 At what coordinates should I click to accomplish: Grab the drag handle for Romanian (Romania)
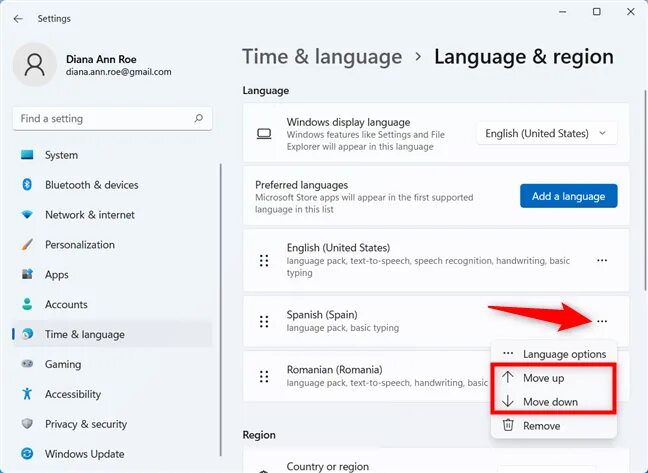pos(264,376)
